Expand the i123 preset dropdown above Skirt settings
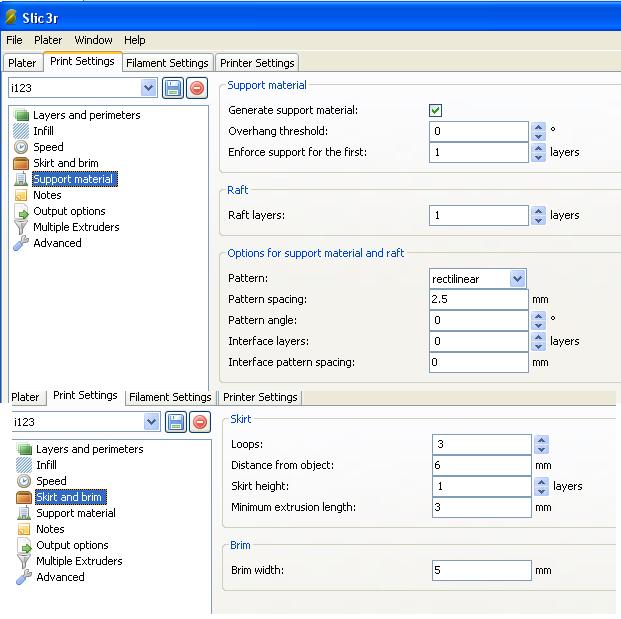This screenshot has height=619, width=621. click(150, 422)
